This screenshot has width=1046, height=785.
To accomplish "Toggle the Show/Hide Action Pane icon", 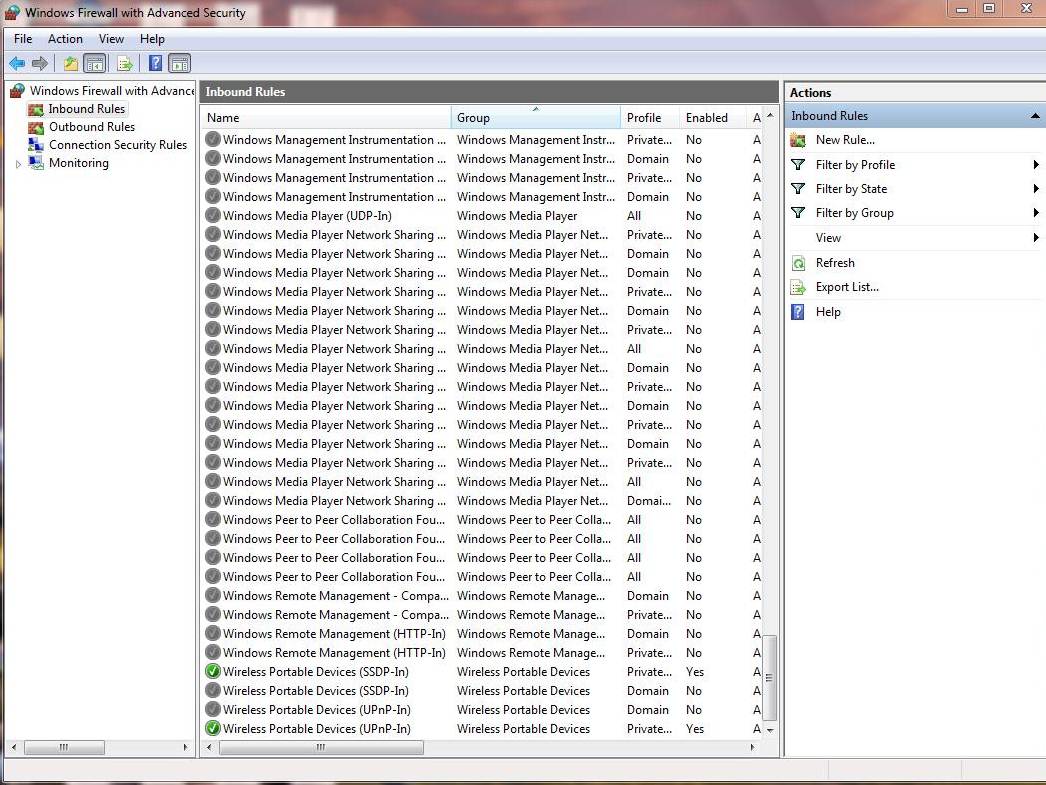I will click(179, 63).
